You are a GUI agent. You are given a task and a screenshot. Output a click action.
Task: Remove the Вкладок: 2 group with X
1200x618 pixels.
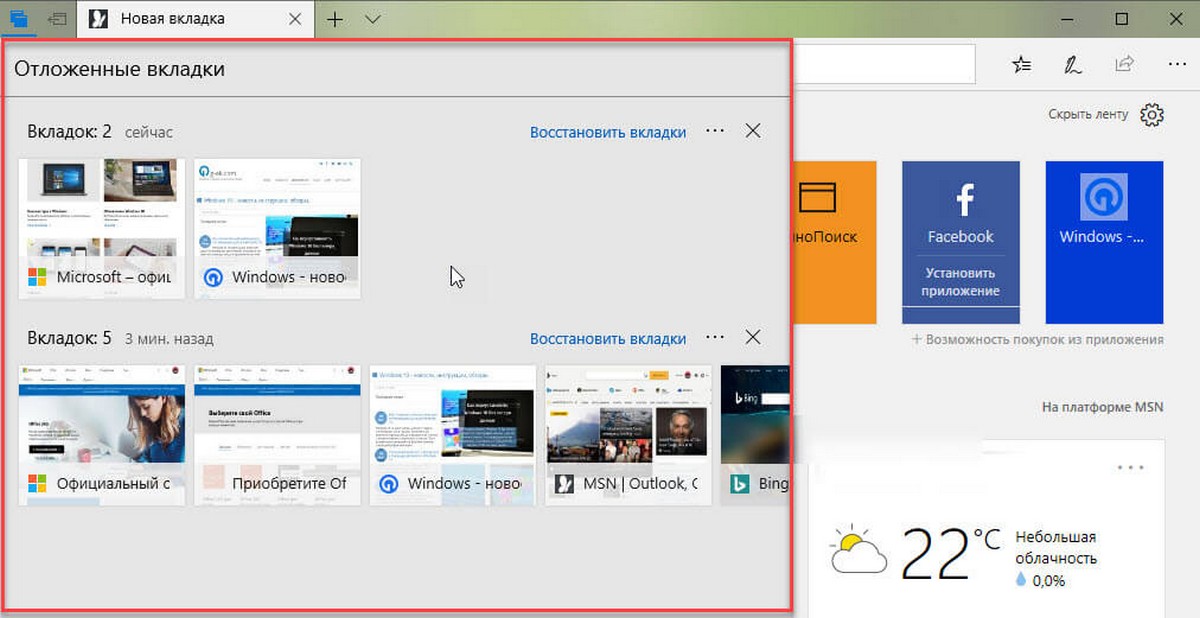coord(754,131)
